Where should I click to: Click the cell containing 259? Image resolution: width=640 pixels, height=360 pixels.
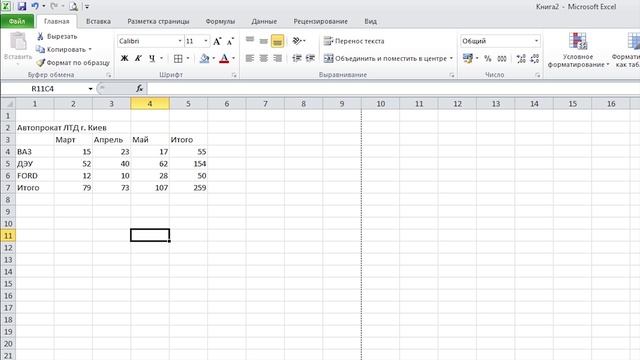click(188, 188)
